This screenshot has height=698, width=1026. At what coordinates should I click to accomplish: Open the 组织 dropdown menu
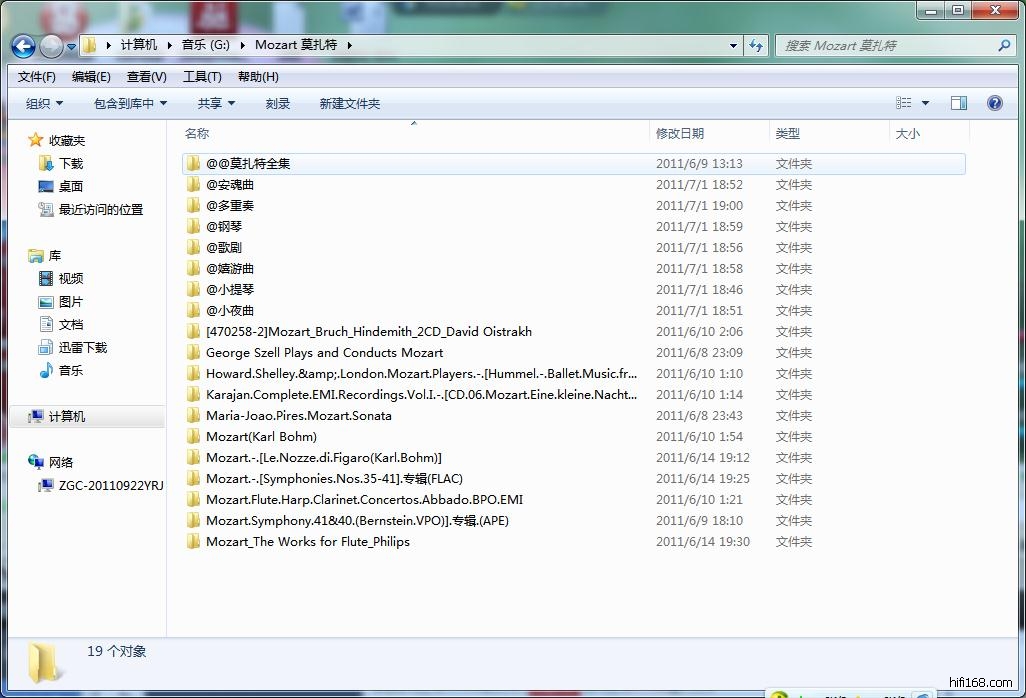(x=44, y=103)
